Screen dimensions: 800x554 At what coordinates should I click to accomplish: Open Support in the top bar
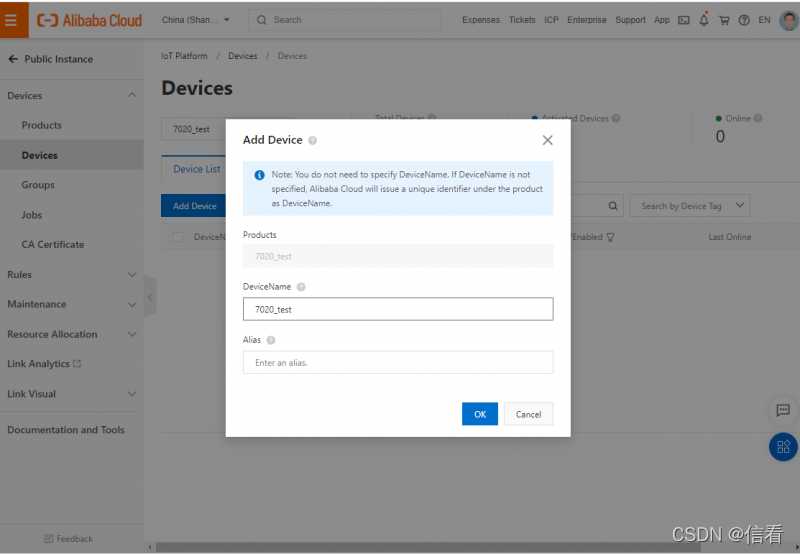[631, 20]
